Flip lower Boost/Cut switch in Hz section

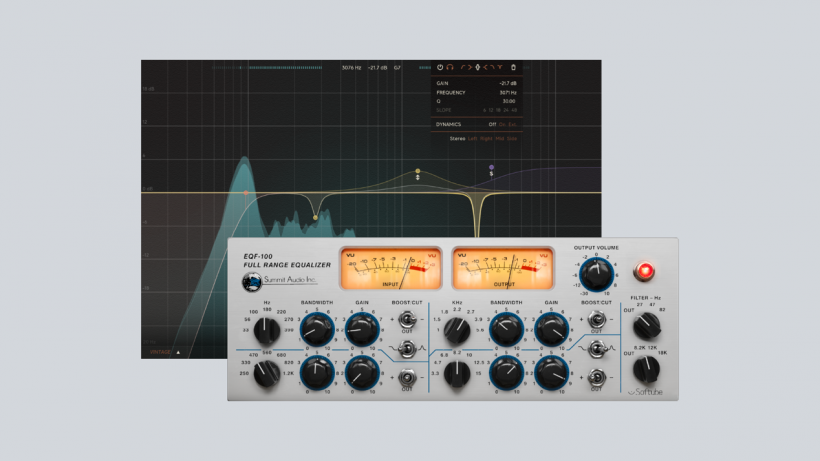click(407, 377)
